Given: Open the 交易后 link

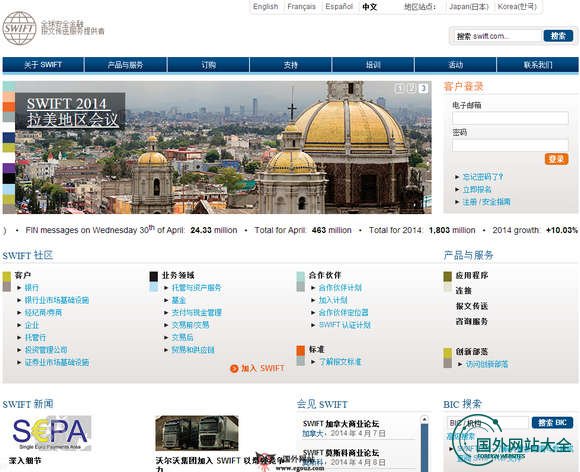Looking at the screenshot, I should [182, 337].
